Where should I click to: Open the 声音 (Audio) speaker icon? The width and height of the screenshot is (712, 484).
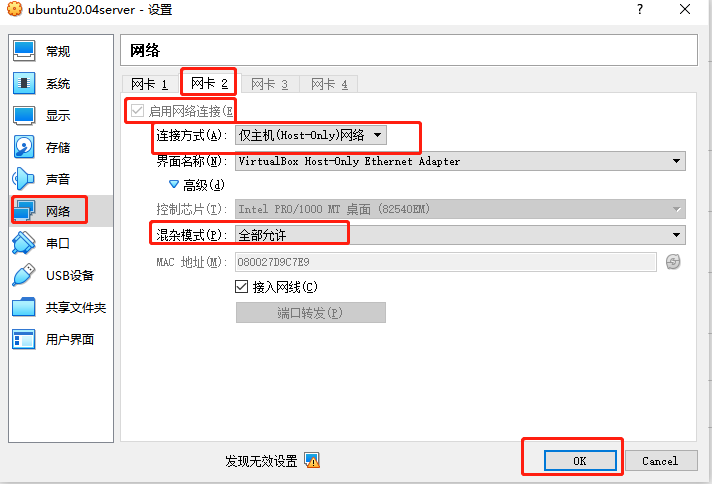24,179
